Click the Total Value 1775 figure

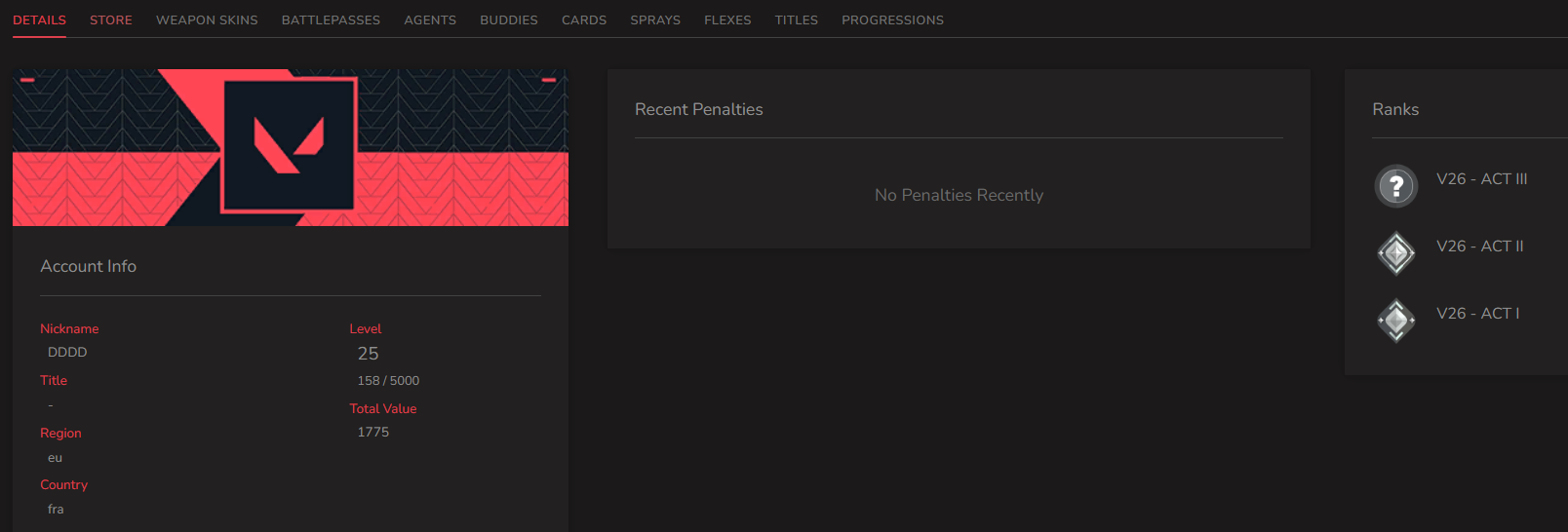pyautogui.click(x=373, y=432)
